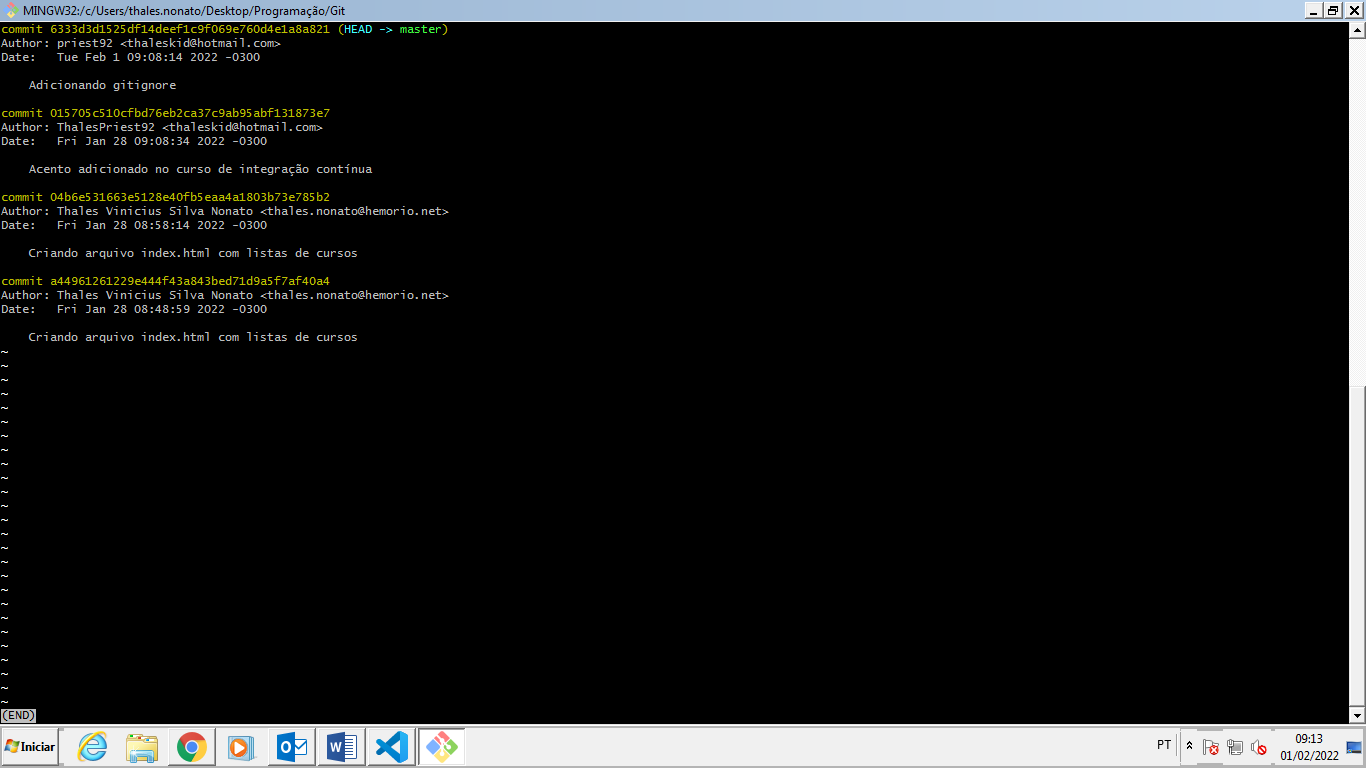Screen dimensions: 1366x768
Task: Open Internet Explorer from the taskbar
Action: coord(93,747)
